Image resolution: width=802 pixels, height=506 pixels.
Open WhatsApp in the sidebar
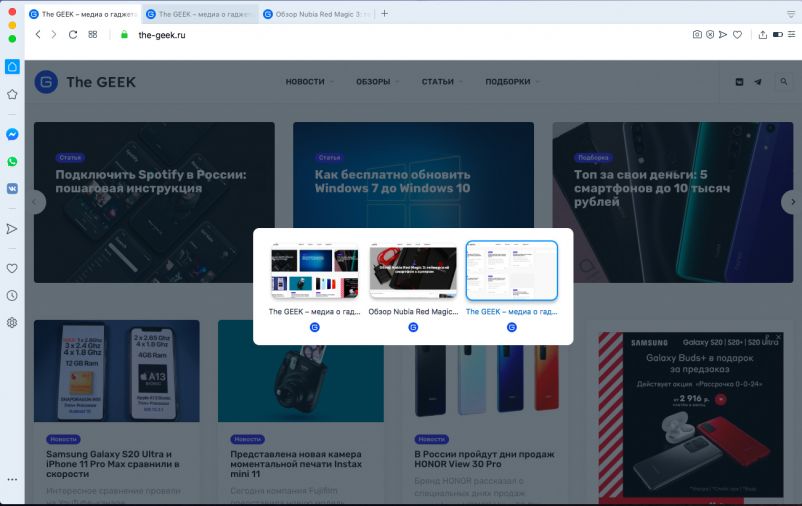click(12, 162)
